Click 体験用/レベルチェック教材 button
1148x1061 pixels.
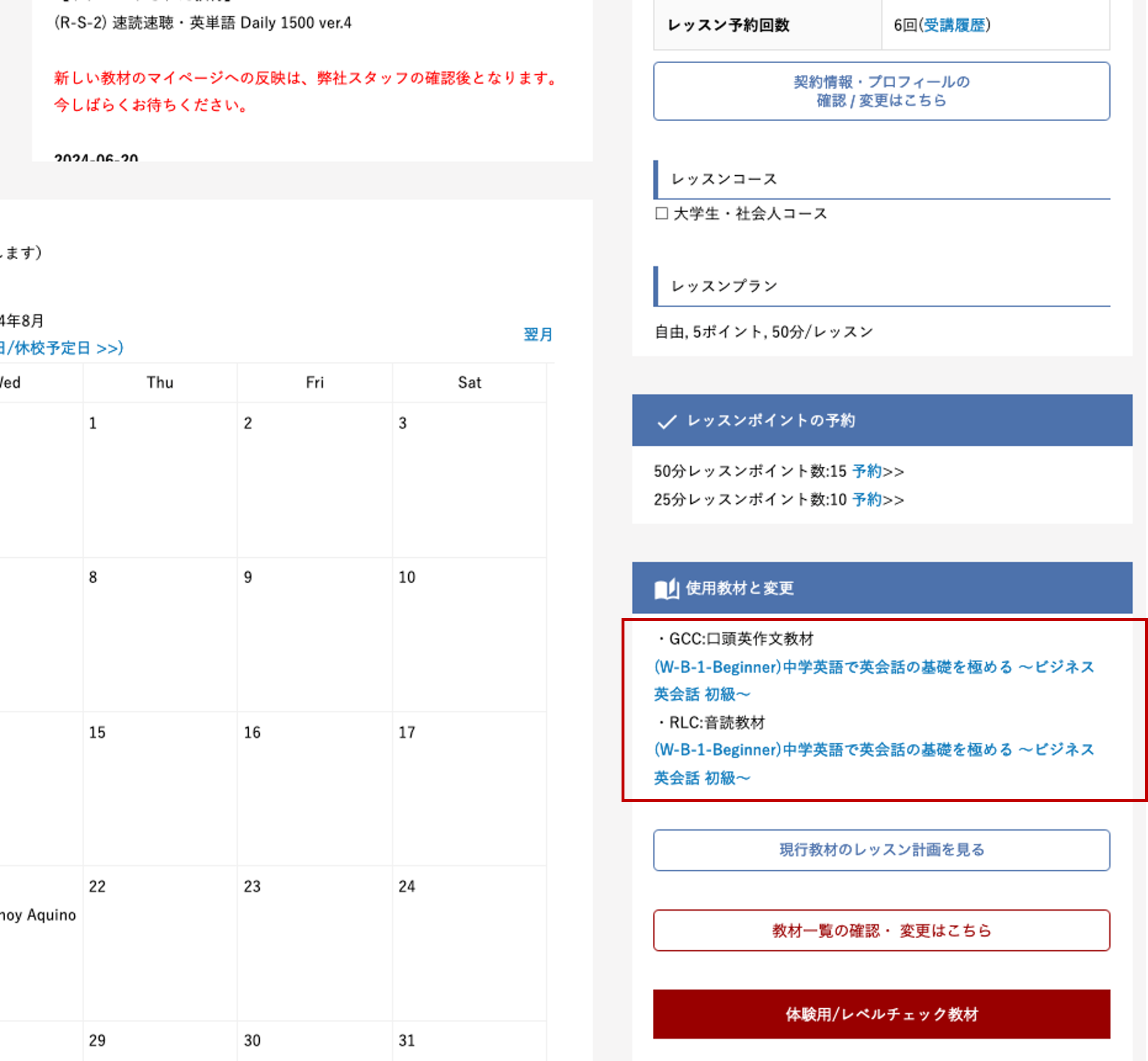coord(881,1013)
